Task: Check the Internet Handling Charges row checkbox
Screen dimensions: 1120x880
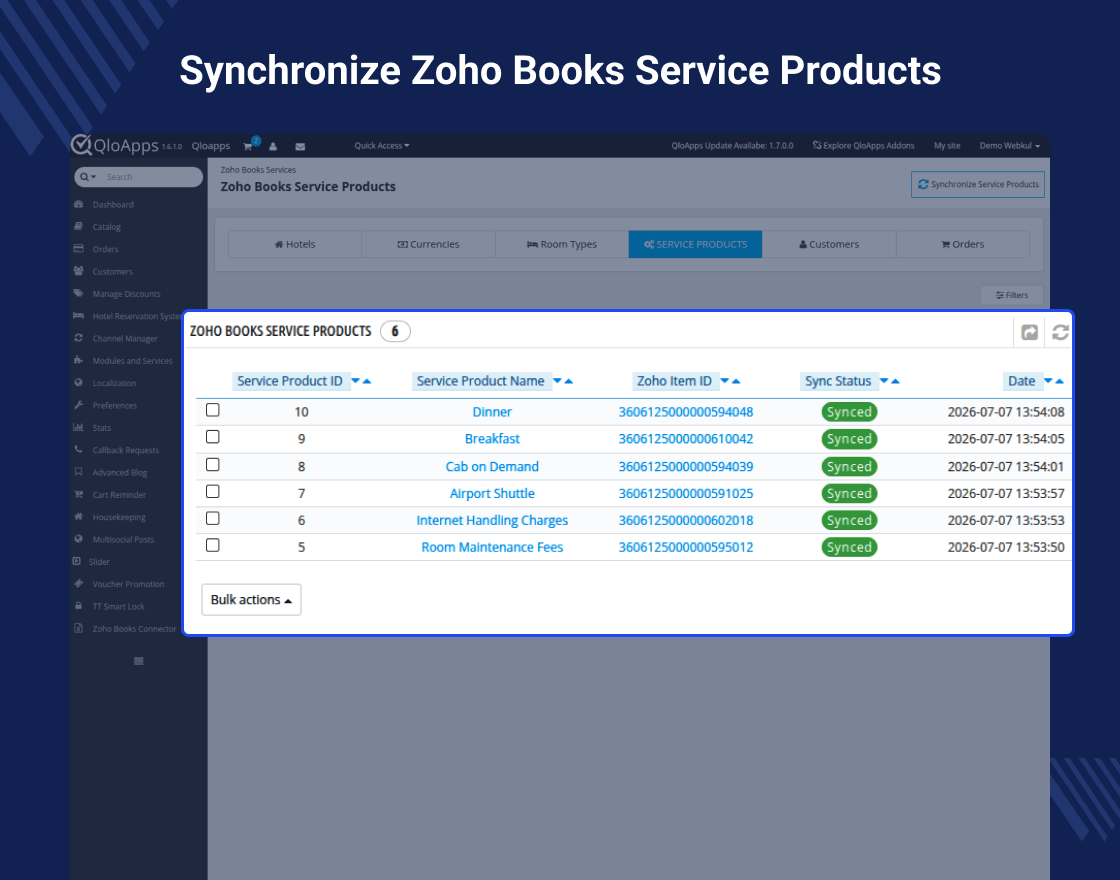Action: tap(212, 519)
